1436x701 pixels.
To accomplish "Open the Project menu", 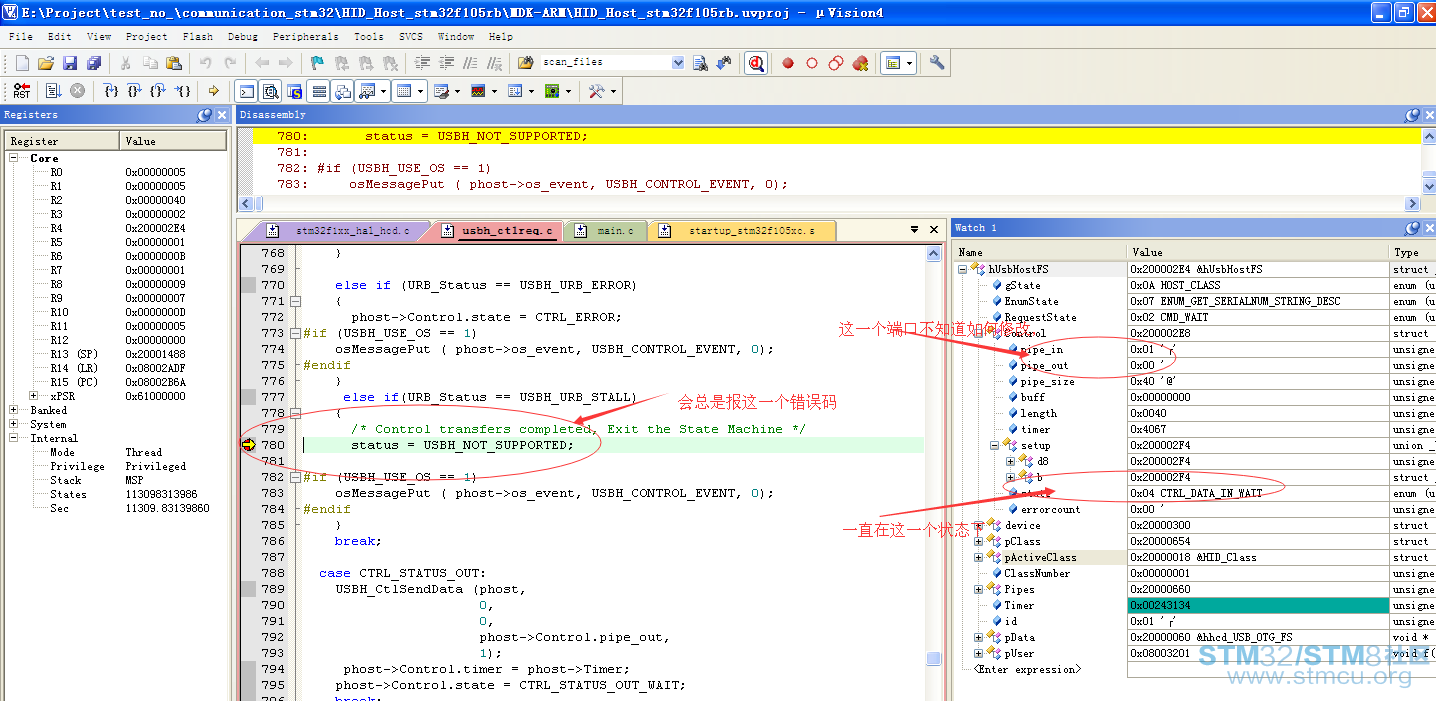I will [x=147, y=36].
